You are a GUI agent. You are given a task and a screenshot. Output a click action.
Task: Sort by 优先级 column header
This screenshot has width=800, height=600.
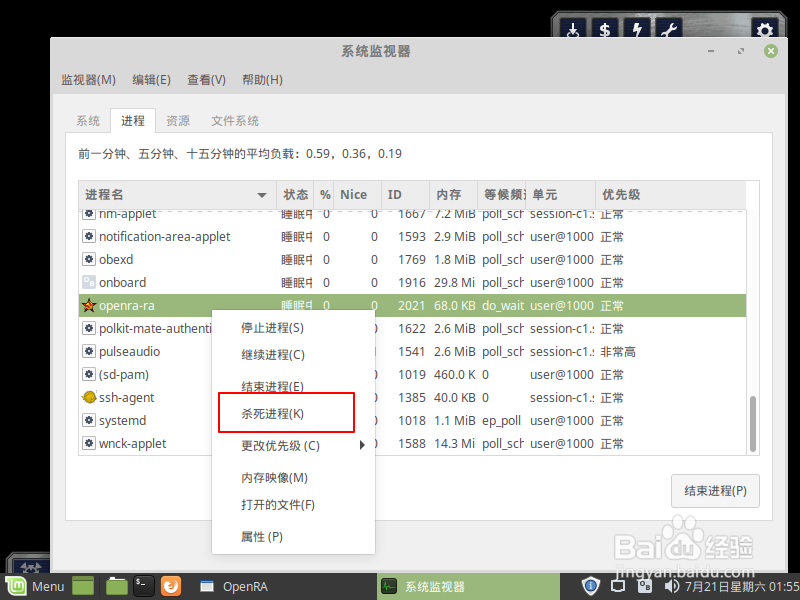670,194
